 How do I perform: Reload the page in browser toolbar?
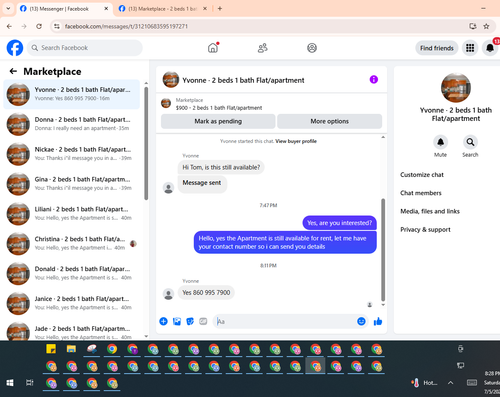pos(39,26)
